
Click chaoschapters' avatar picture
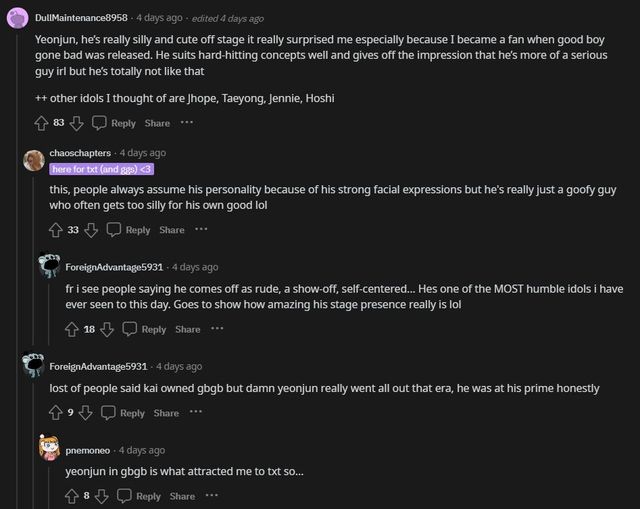(34, 160)
